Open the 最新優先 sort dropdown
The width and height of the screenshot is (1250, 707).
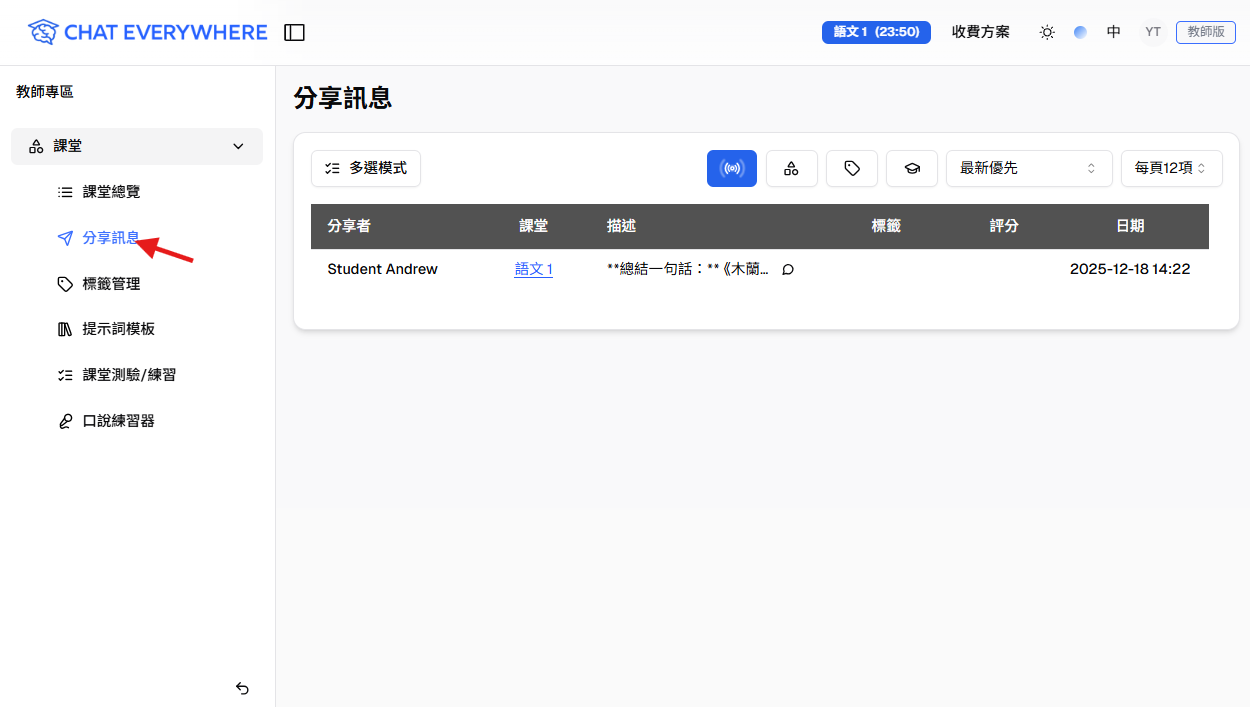coord(1029,168)
